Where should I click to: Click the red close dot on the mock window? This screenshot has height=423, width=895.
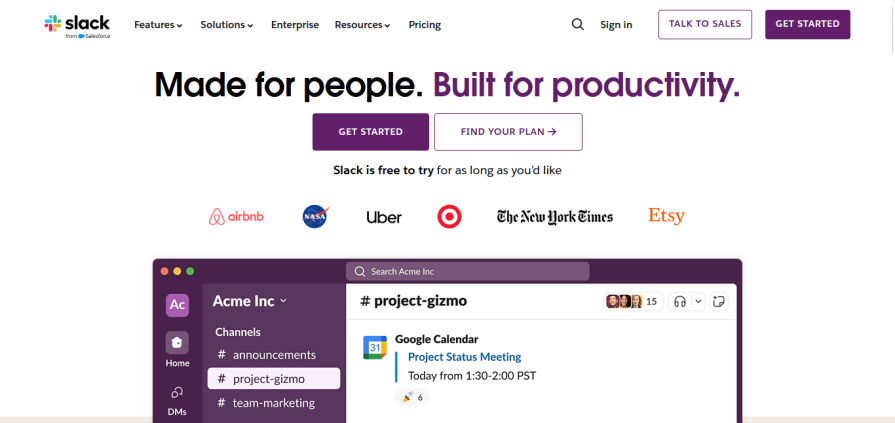coord(164,271)
